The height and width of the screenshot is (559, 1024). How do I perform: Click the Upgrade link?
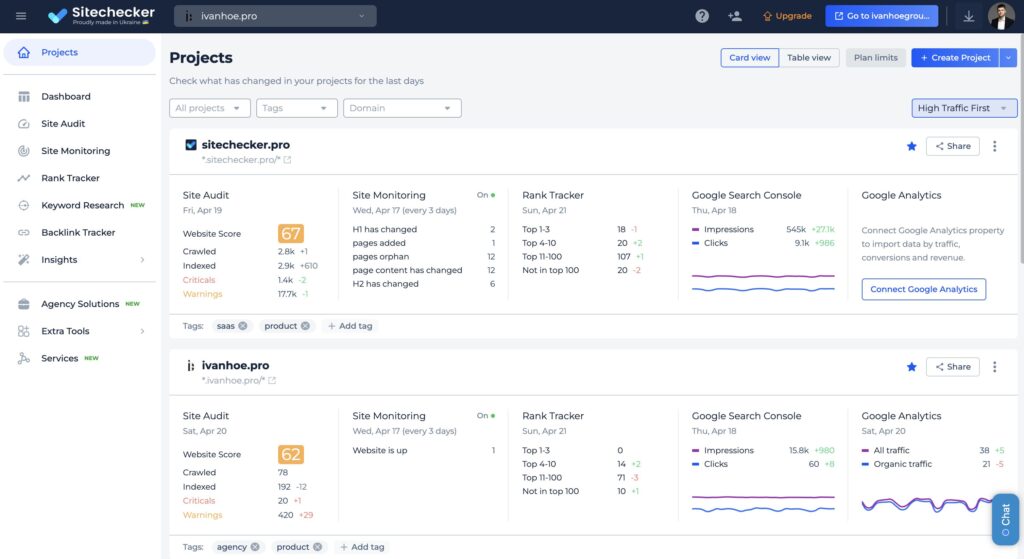point(787,16)
